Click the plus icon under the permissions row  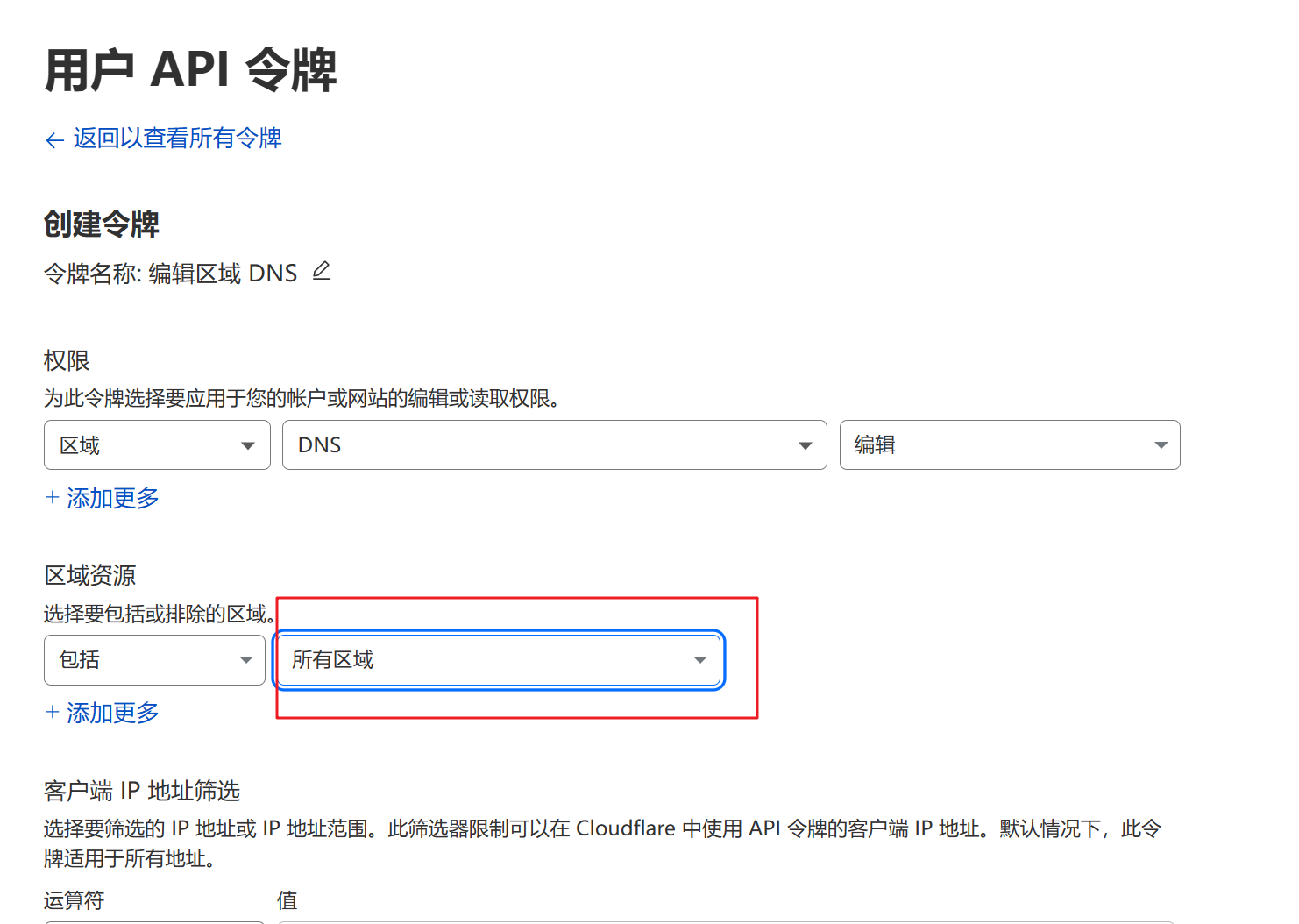(52, 498)
